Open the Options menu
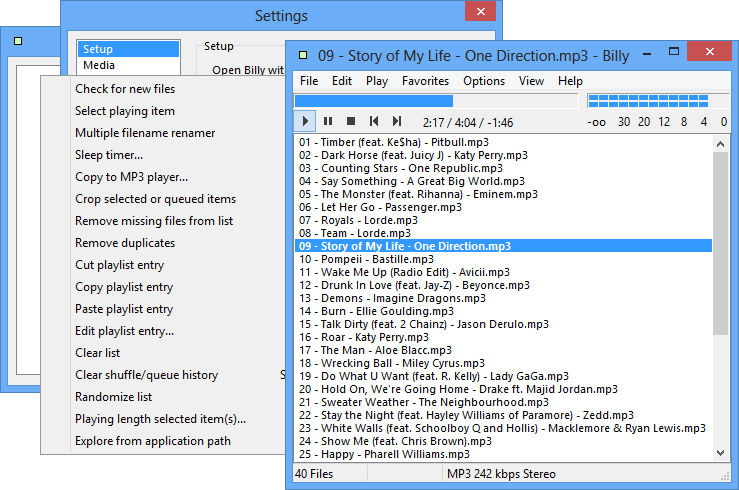Image resolution: width=739 pixels, height=490 pixels. (484, 81)
